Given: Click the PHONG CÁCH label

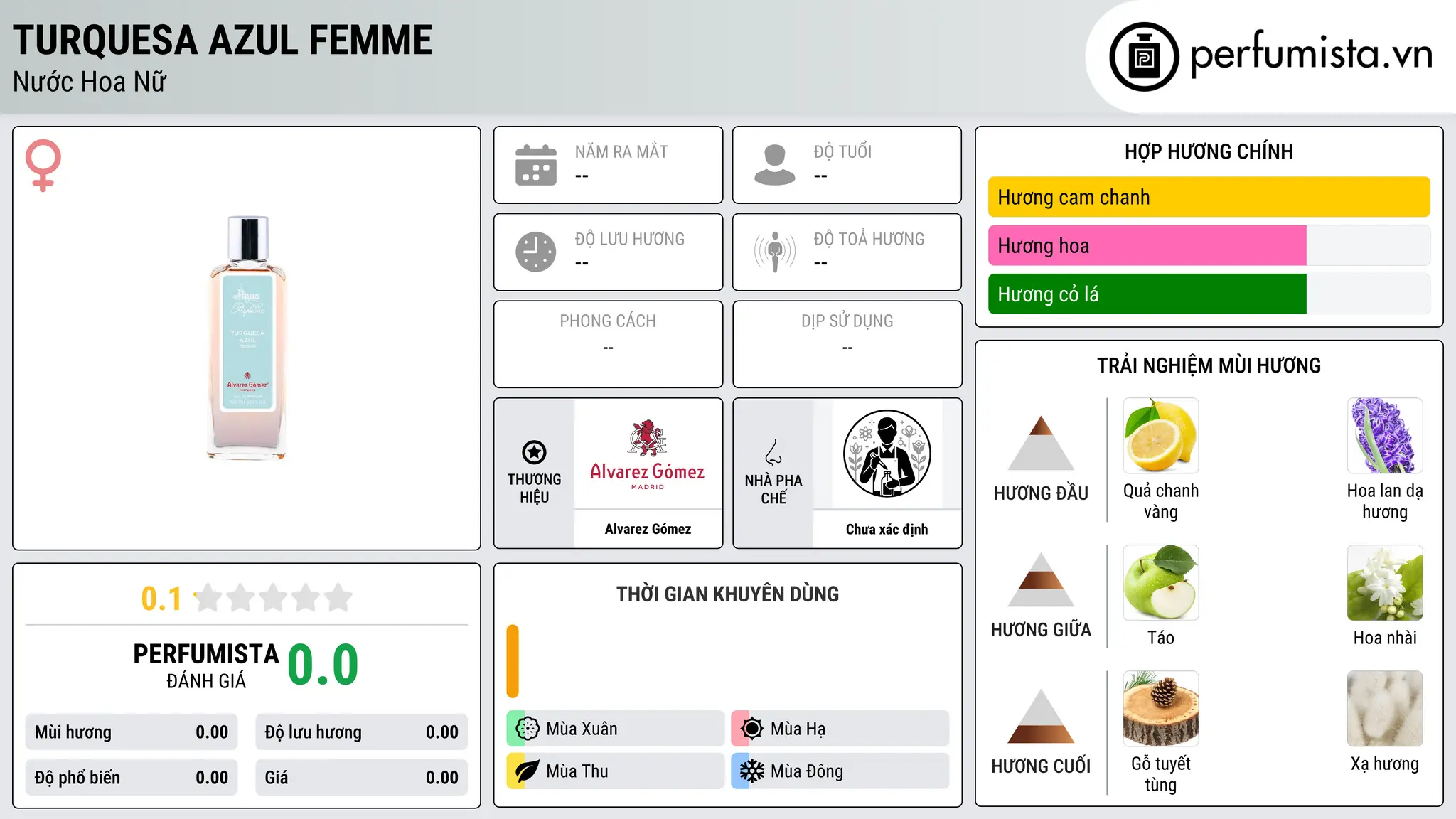Looking at the screenshot, I should click(608, 321).
